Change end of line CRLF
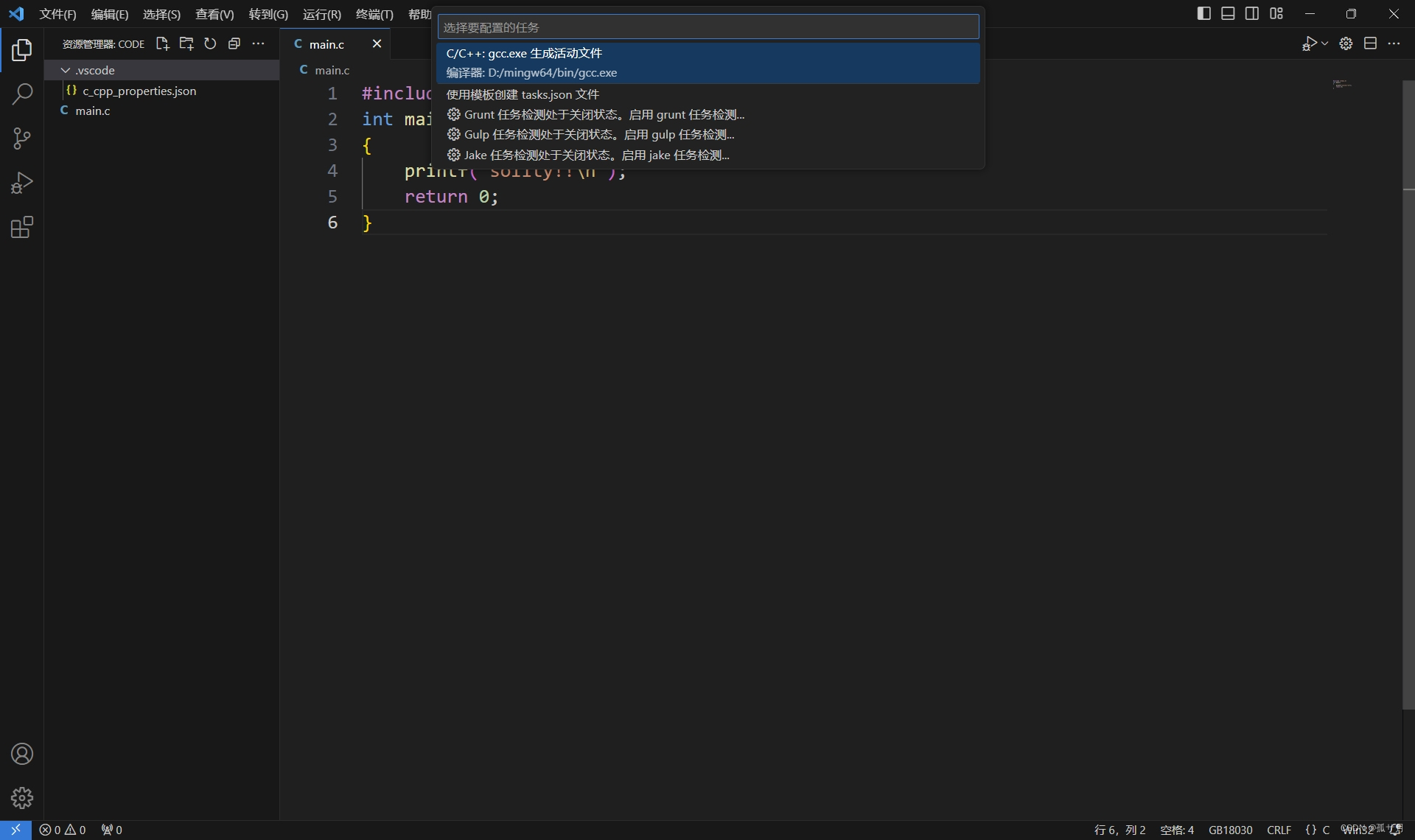Image resolution: width=1415 pixels, height=840 pixels. coord(1279,830)
